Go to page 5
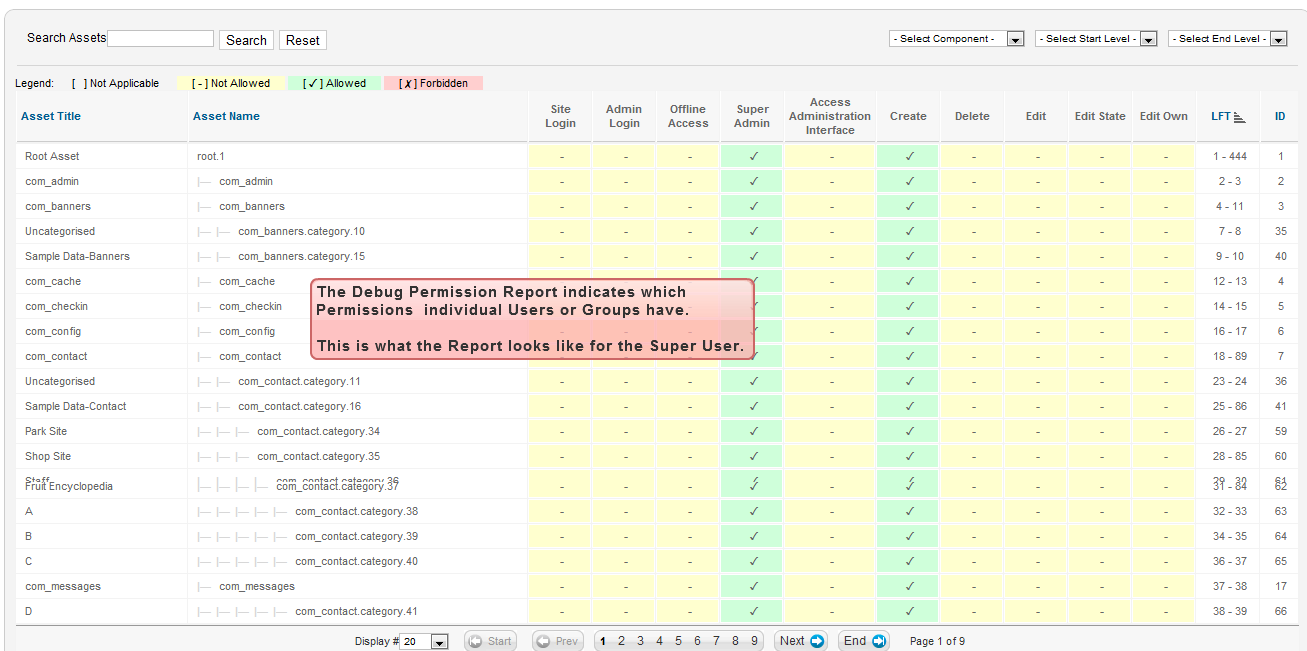 (x=678, y=641)
